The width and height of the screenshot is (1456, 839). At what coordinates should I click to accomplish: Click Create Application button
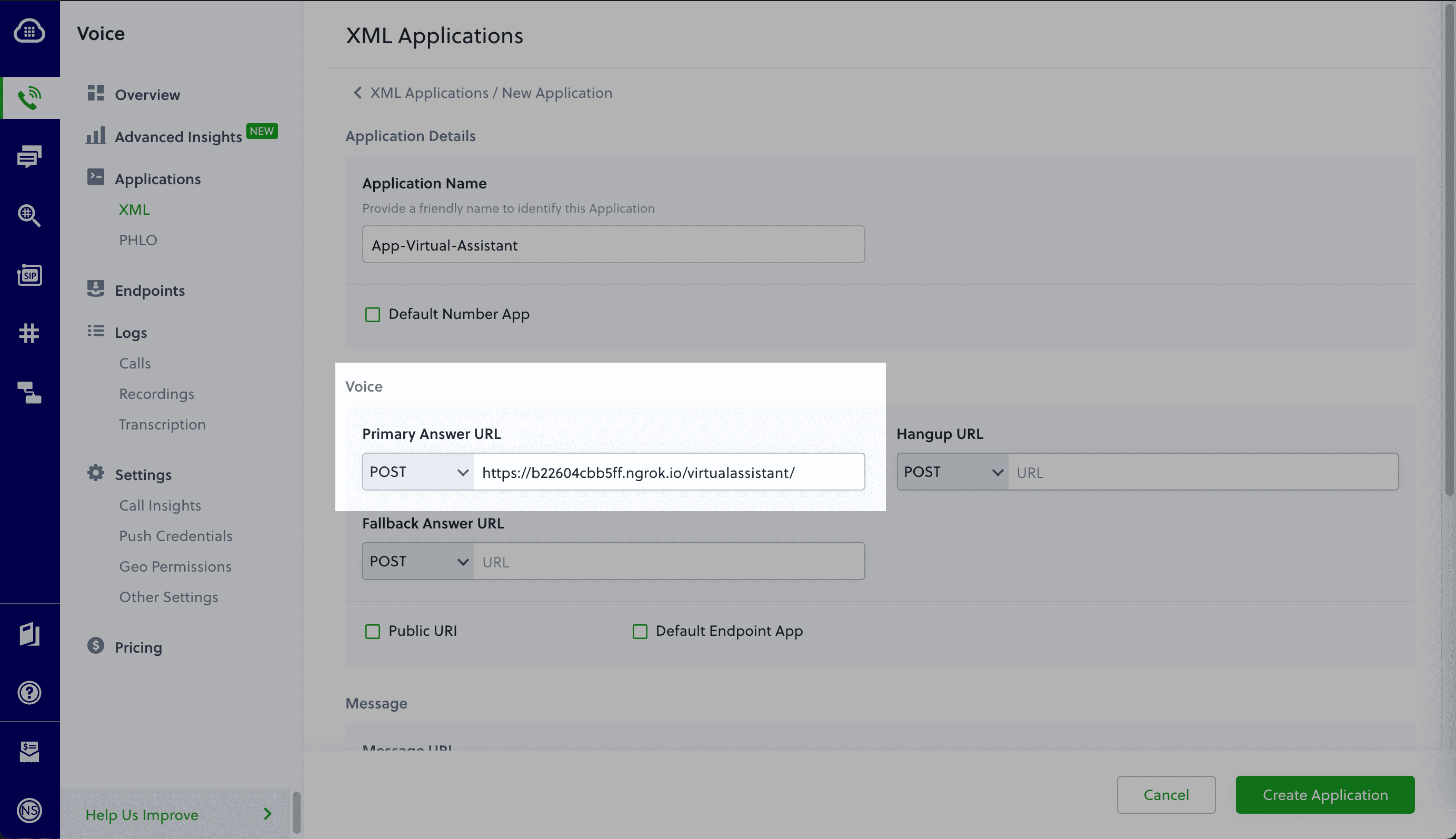(1324, 795)
